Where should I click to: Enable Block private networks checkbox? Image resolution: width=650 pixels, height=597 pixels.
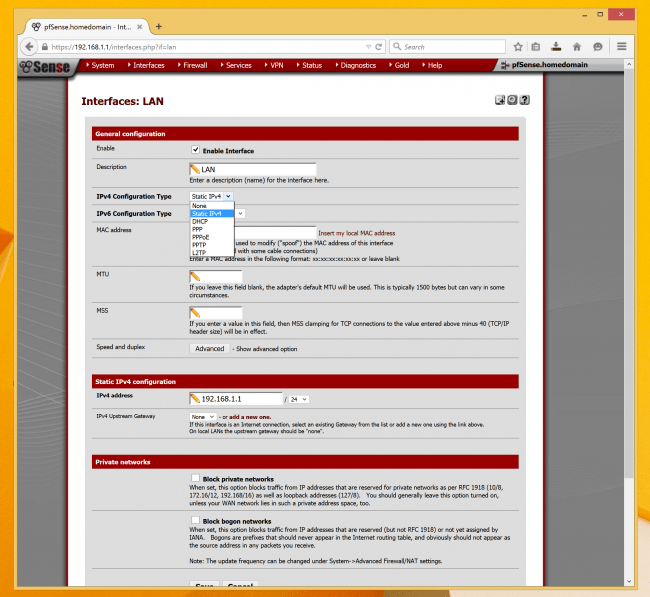click(196, 479)
